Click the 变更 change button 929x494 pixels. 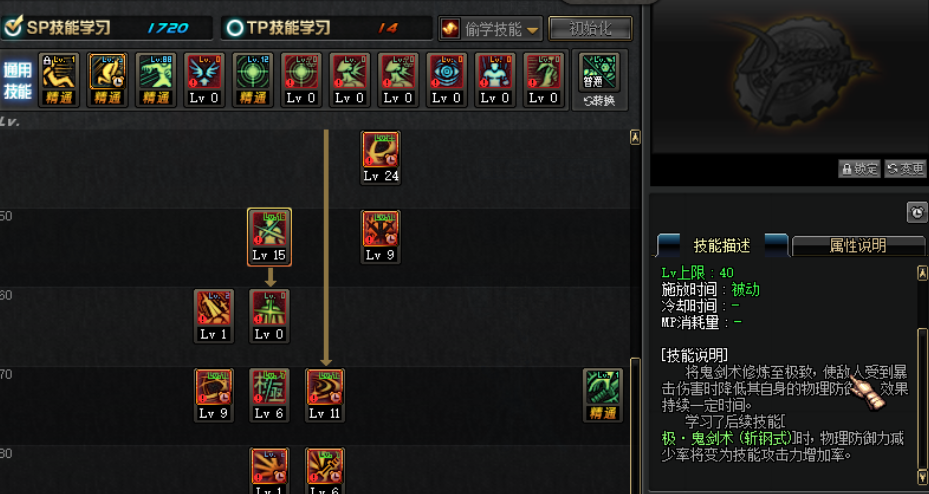point(905,169)
